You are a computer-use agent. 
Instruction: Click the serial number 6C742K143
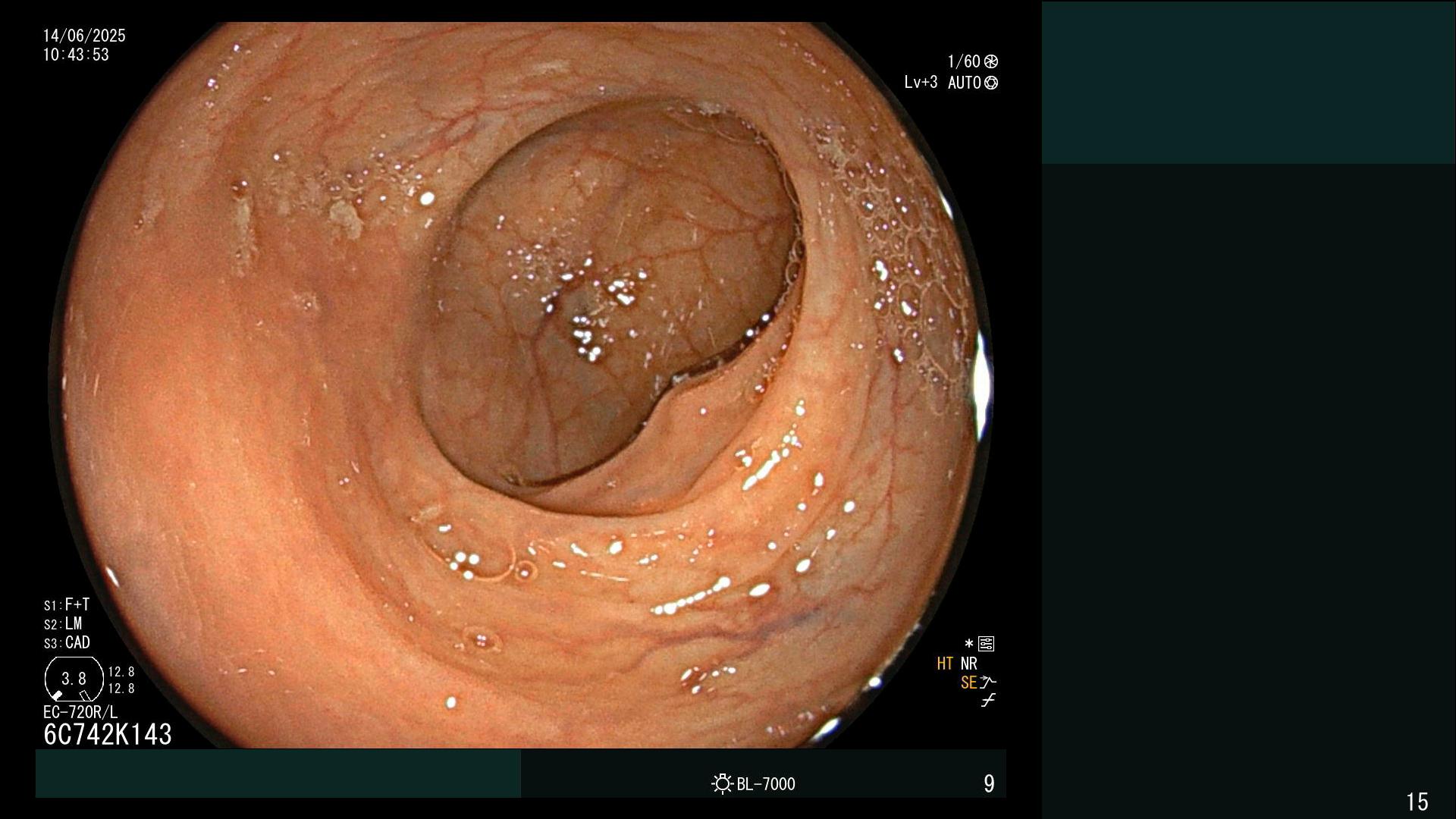(x=108, y=734)
